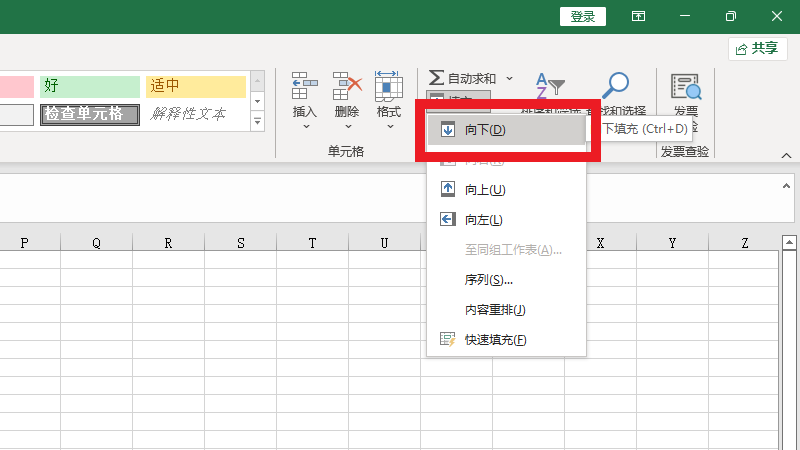
Task: Click the invoice check icon (发票查验)
Action: click(686, 88)
